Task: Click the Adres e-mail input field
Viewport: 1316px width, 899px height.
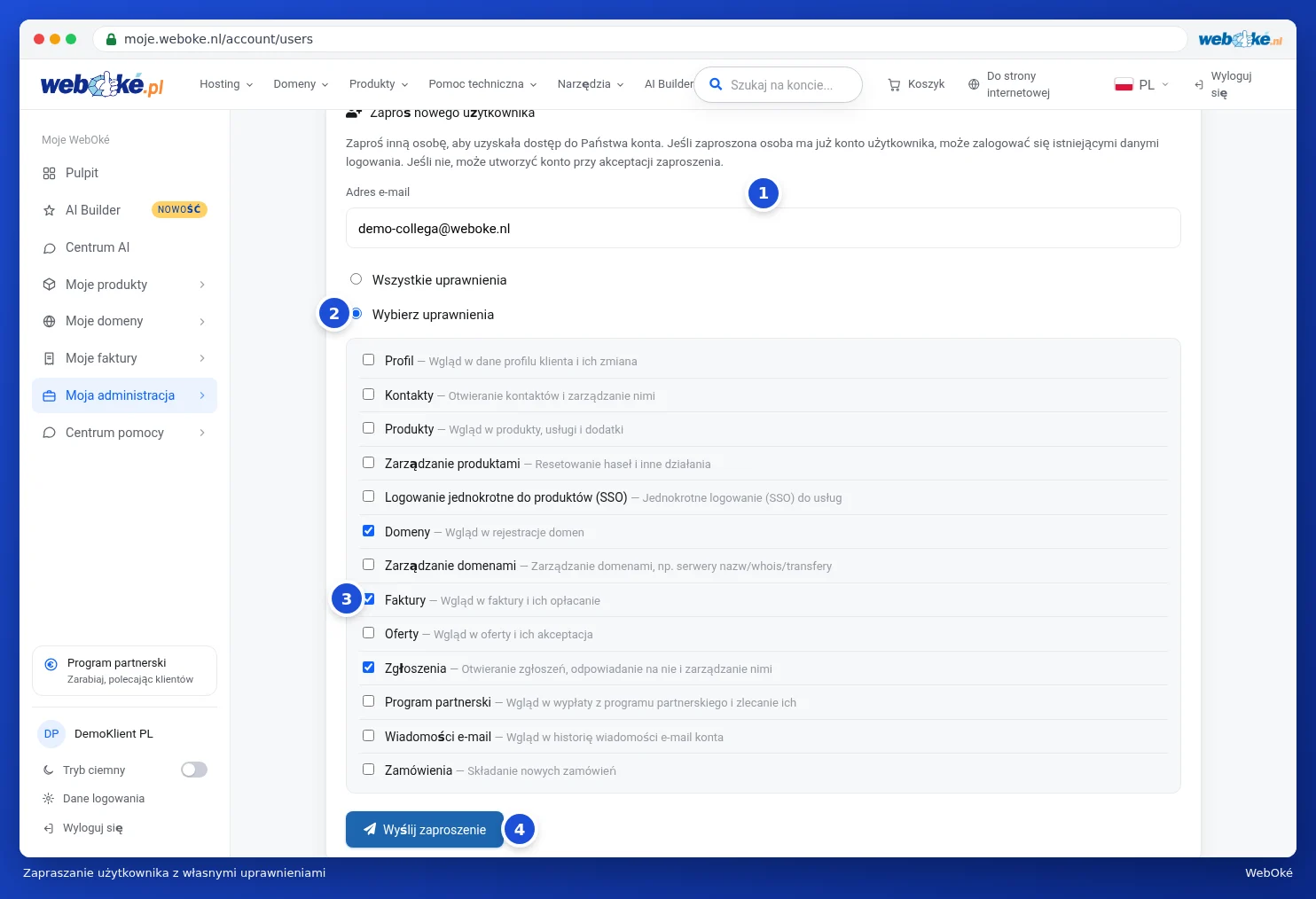Action: [763, 228]
